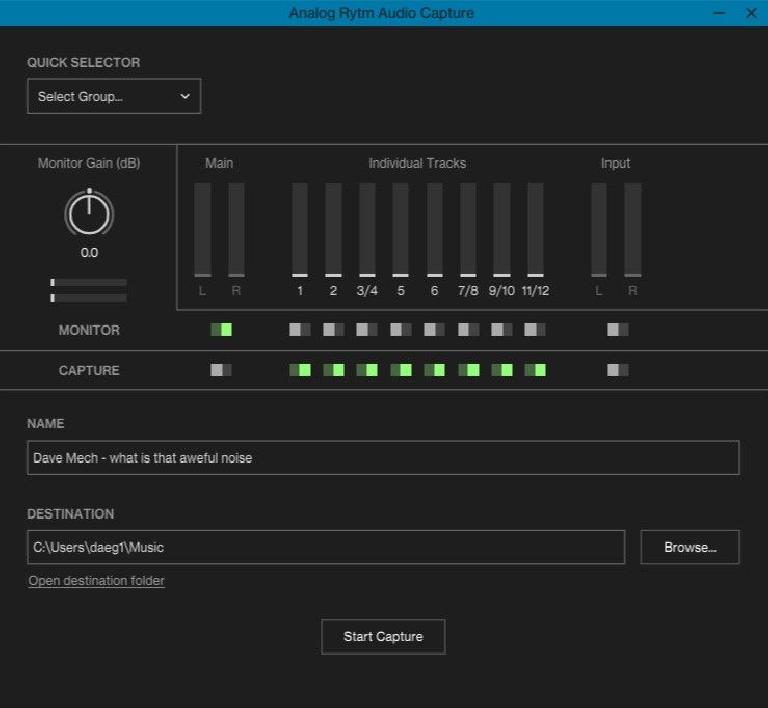Click the 0.0 gain value
The height and width of the screenshot is (708, 768).
[x=89, y=253]
